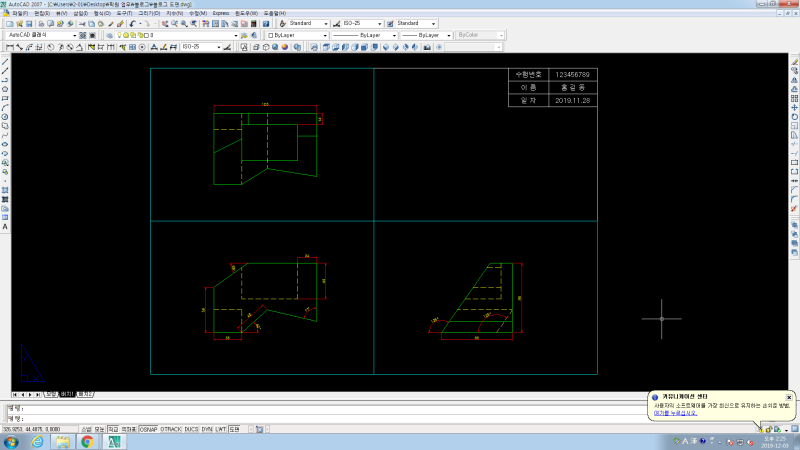
Task: Click the Undo arrow icon
Action: click(131, 23)
